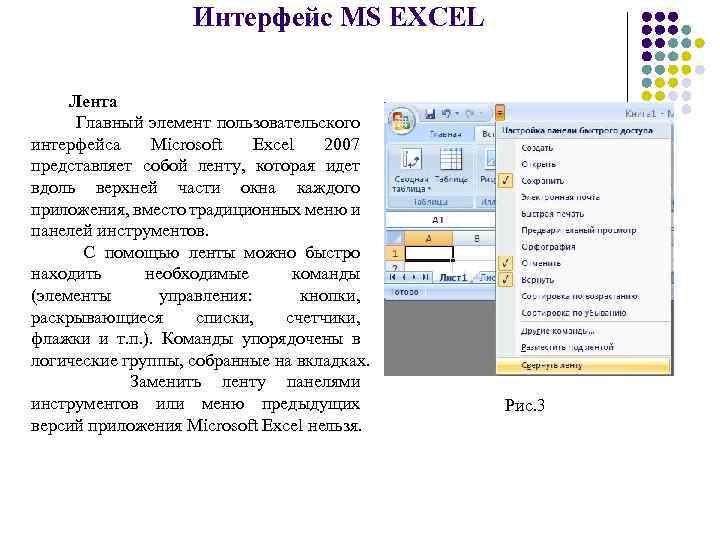Switch to the Вставка ribbon tab
Viewport: 720px width, 540px height.
pos(487,134)
